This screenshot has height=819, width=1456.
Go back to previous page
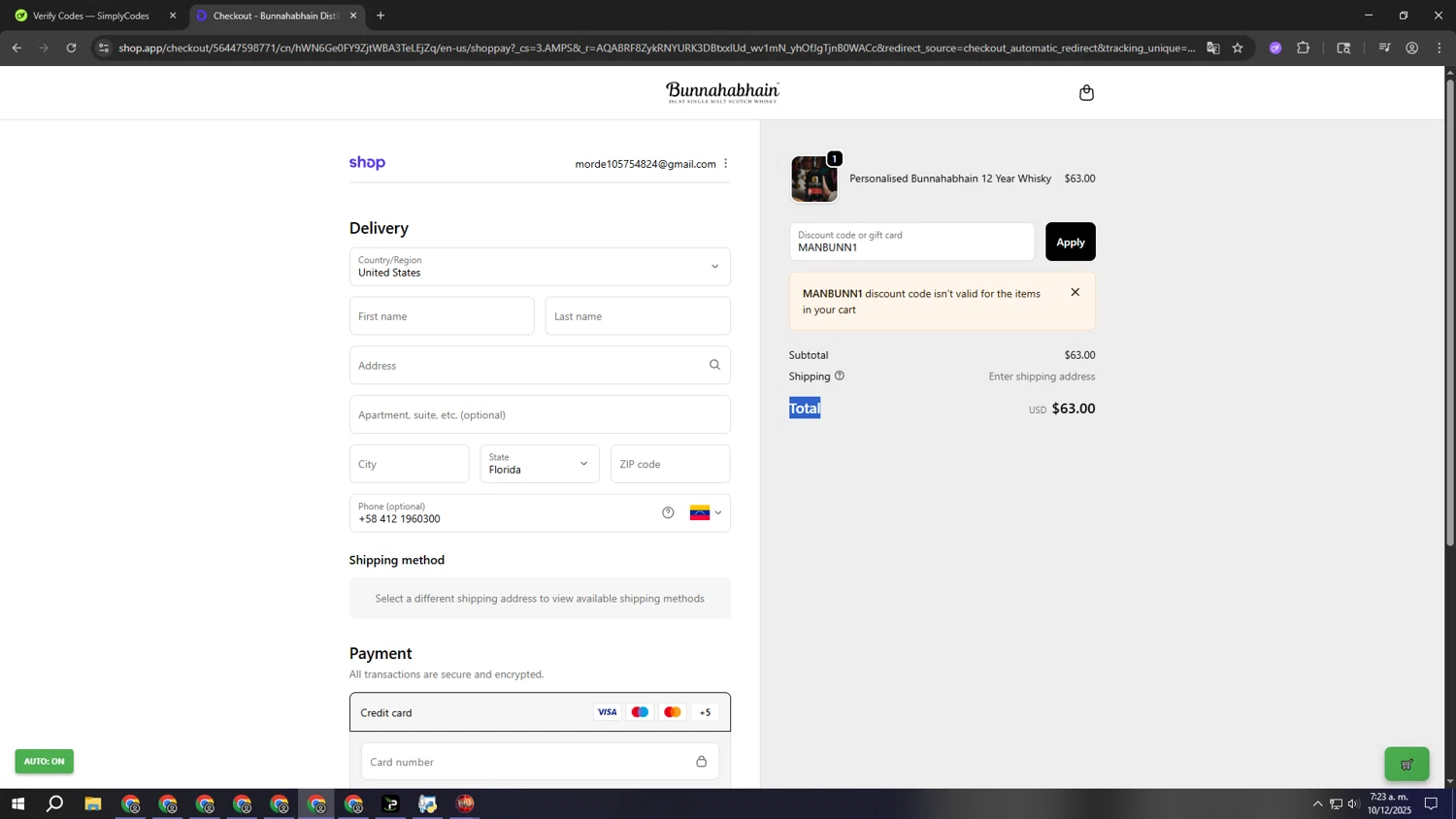point(17,48)
